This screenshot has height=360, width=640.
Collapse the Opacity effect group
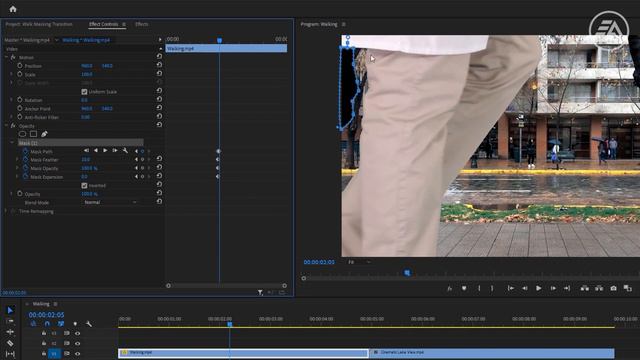(6, 126)
